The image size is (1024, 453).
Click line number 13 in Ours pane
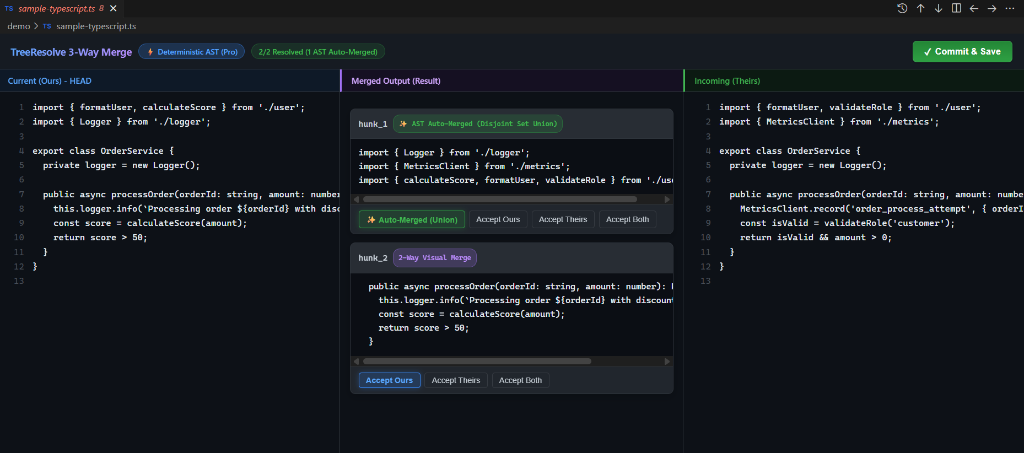click(19, 281)
